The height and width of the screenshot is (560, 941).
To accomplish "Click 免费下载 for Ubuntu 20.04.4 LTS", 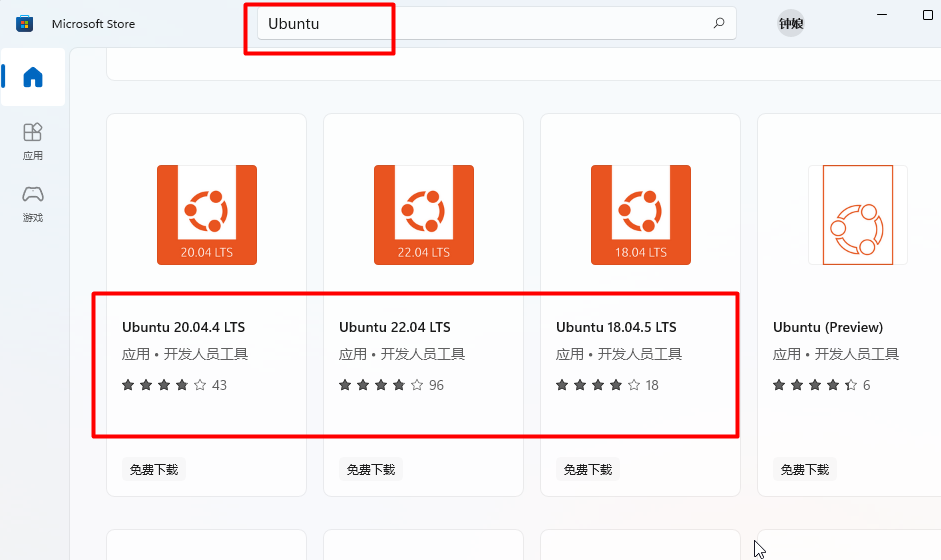I will click(x=154, y=469).
